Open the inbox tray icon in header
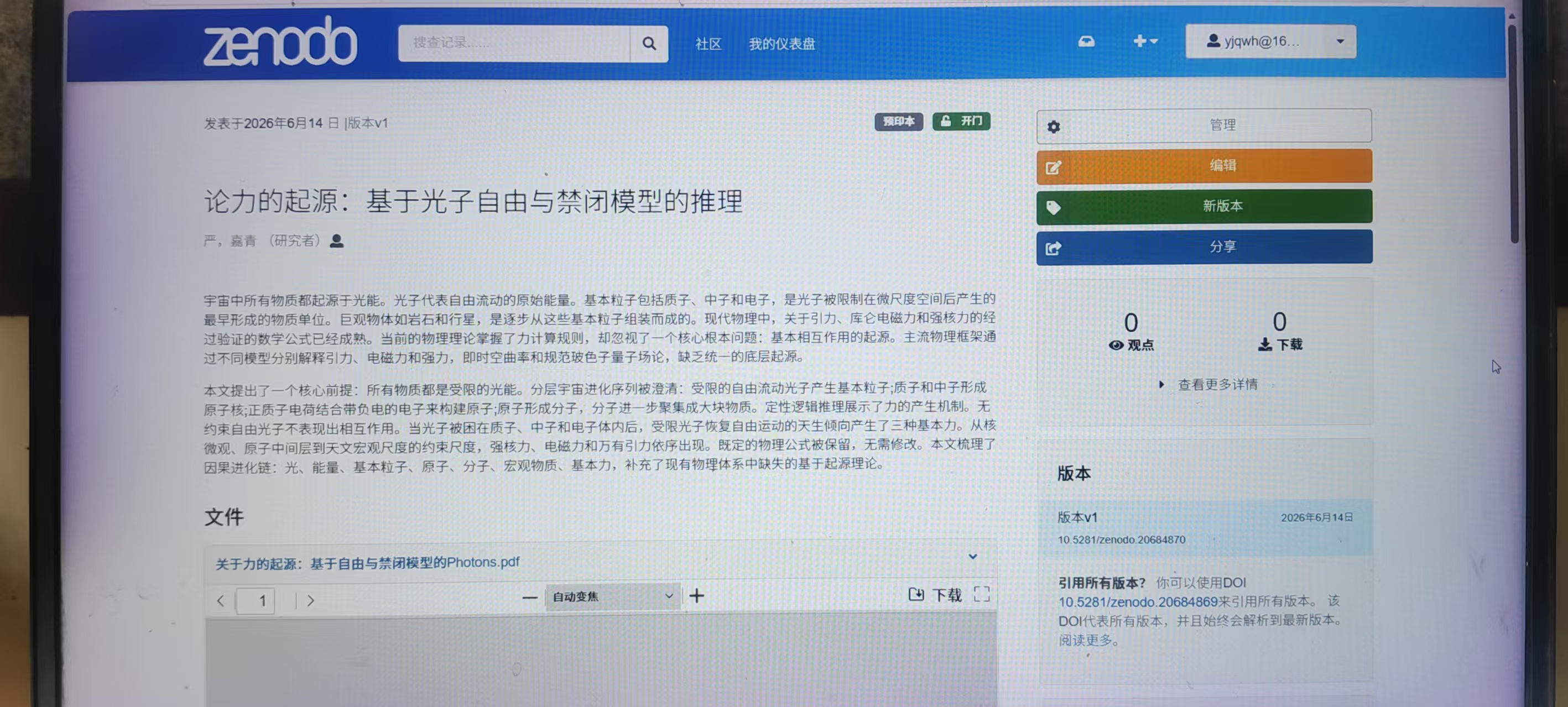 pos(1086,41)
